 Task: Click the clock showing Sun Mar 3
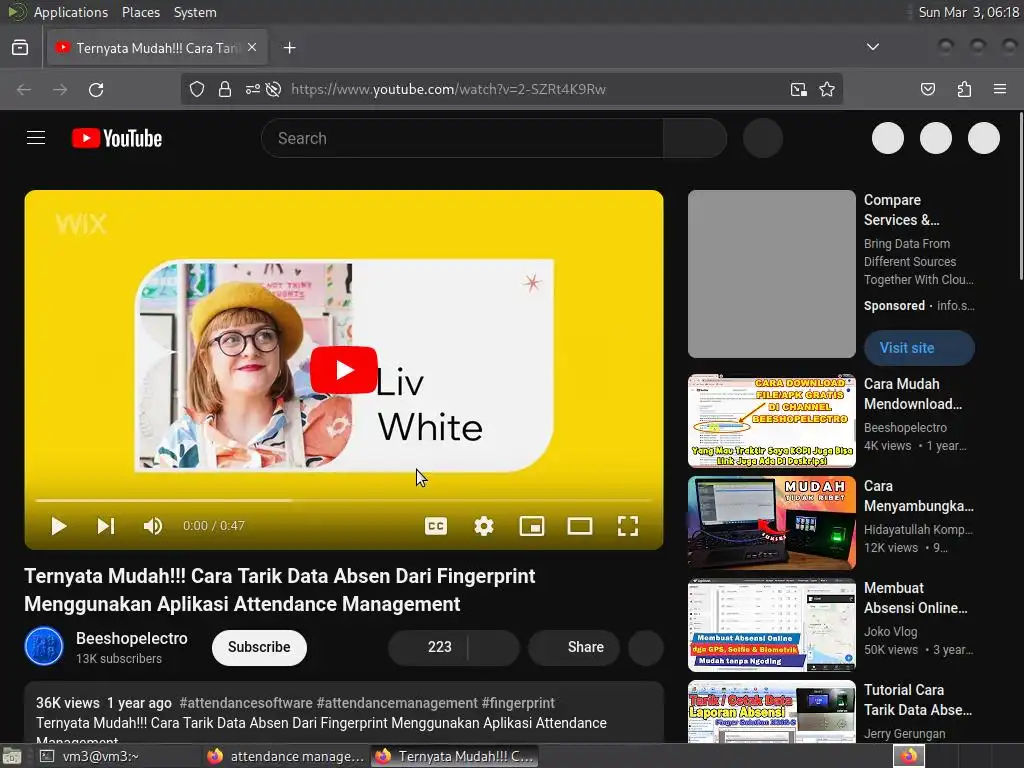[968, 12]
